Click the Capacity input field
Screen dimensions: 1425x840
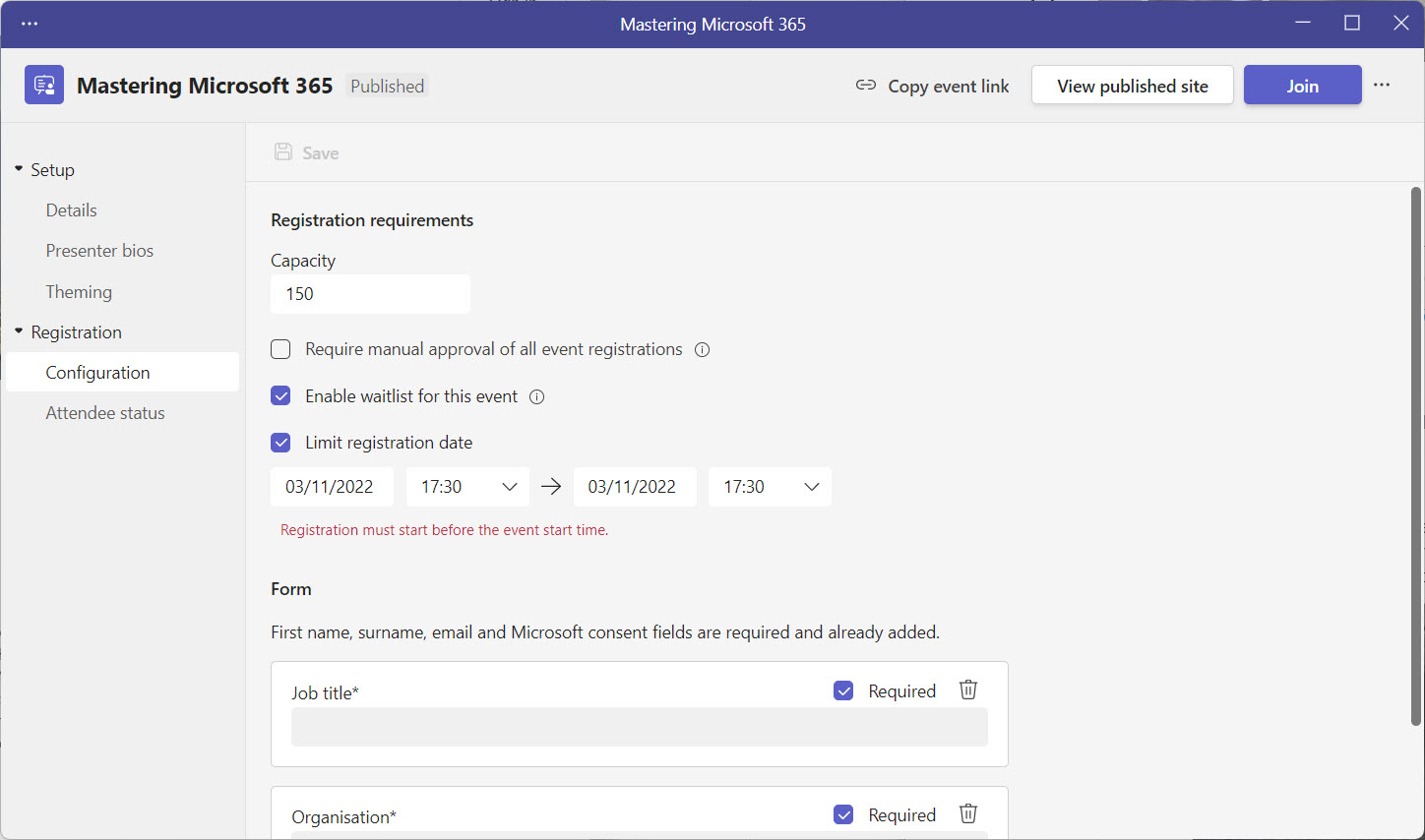(370, 293)
